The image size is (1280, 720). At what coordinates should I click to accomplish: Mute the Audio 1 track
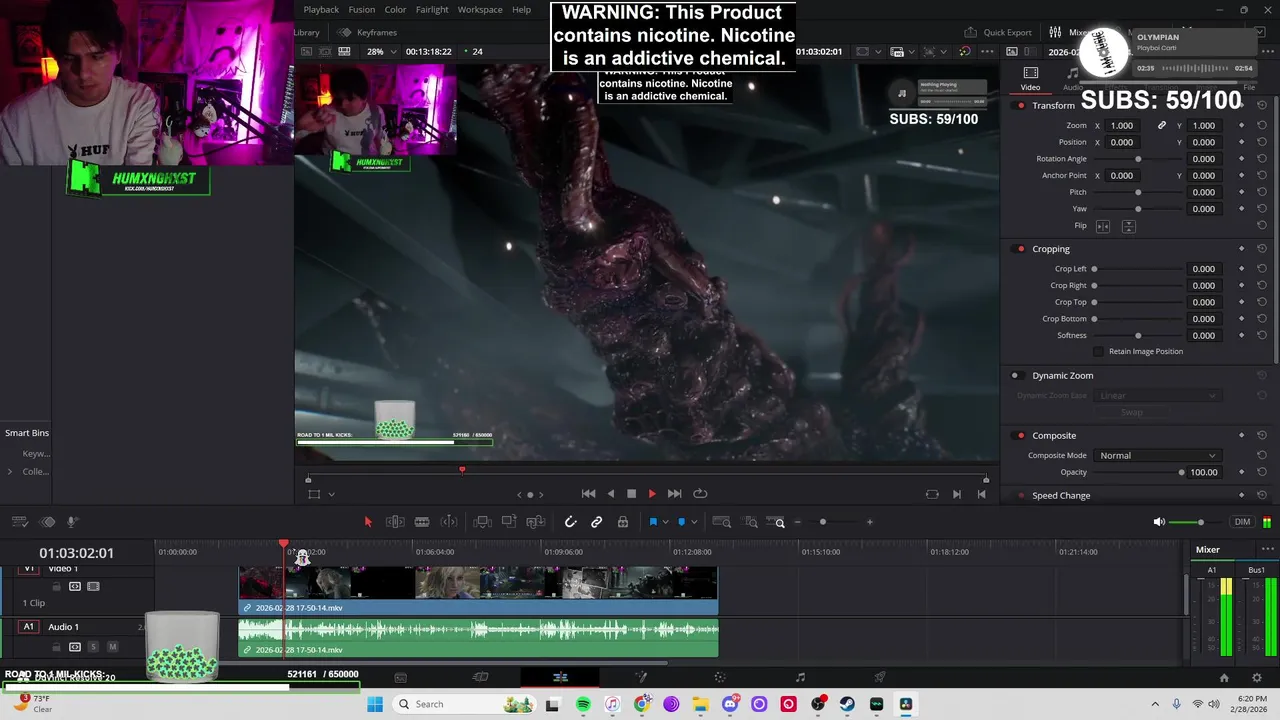pos(112,647)
